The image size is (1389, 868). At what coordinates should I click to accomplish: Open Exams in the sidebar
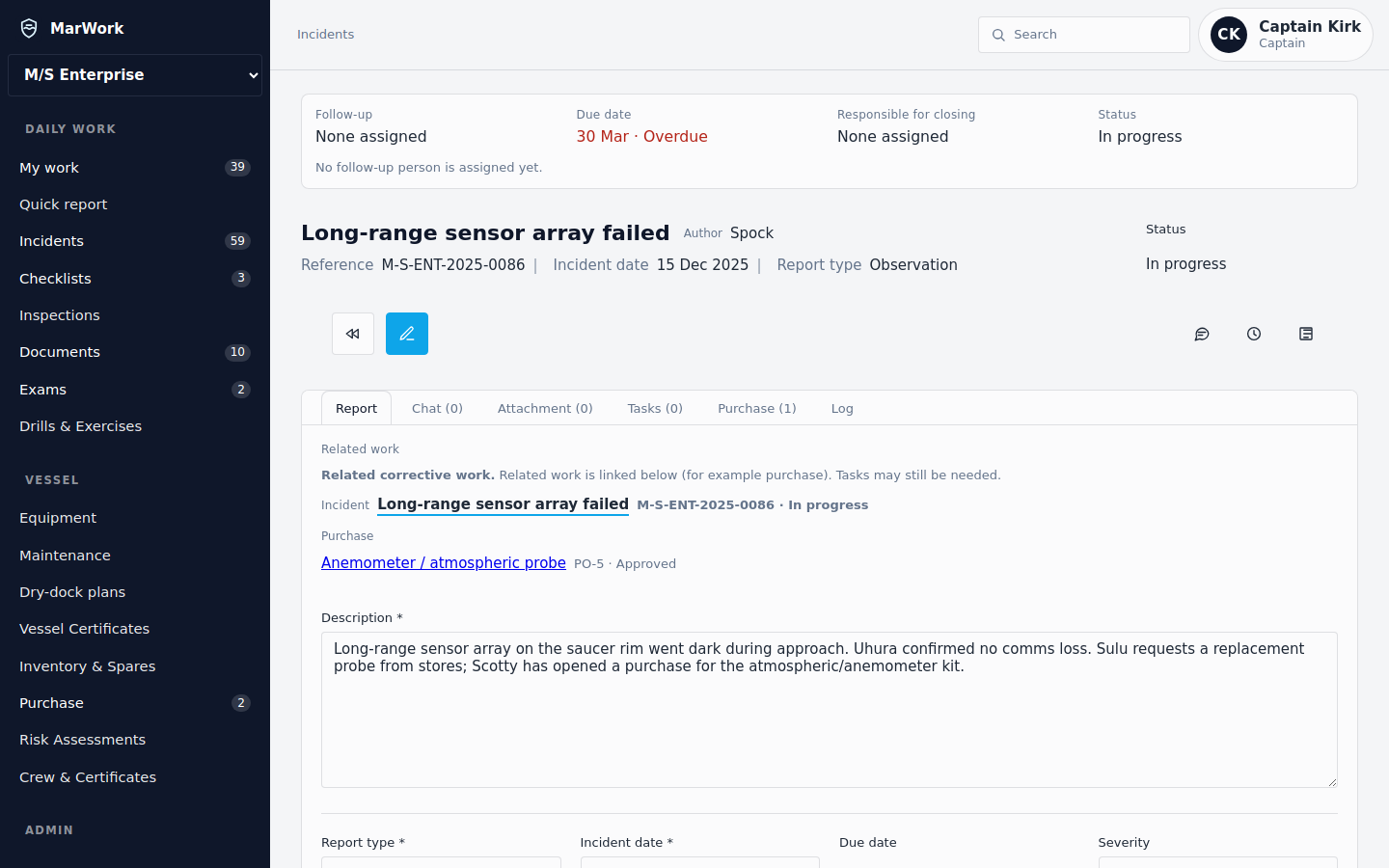click(135, 390)
